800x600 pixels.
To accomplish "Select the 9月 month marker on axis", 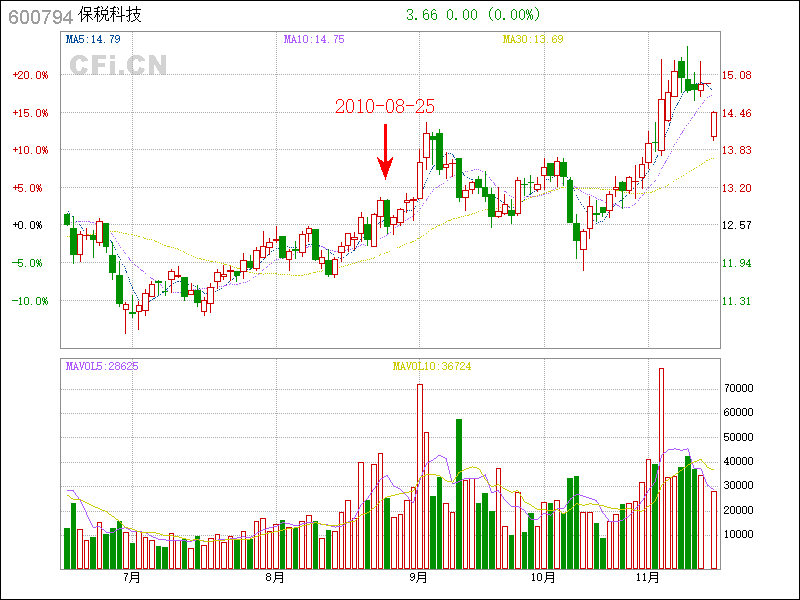I will click(x=419, y=578).
